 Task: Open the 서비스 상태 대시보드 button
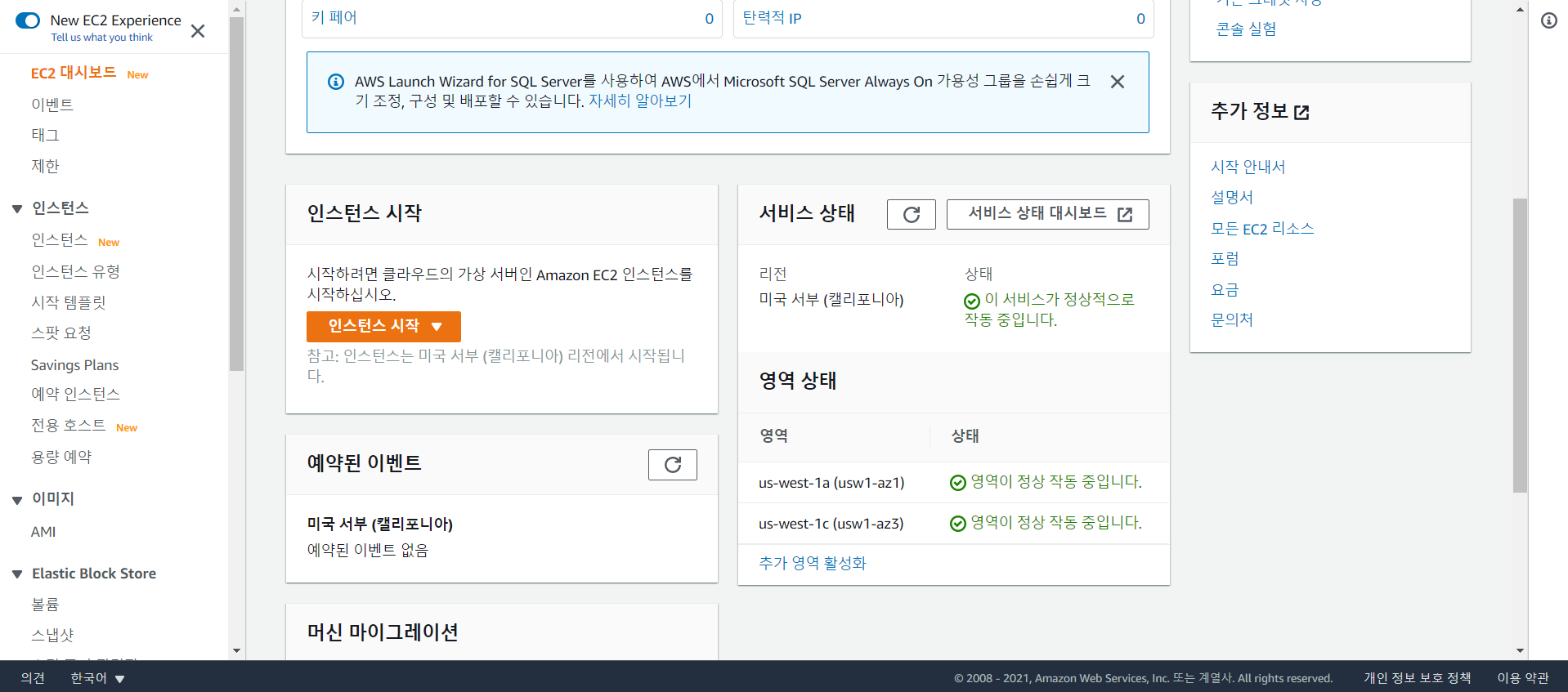(x=1048, y=214)
